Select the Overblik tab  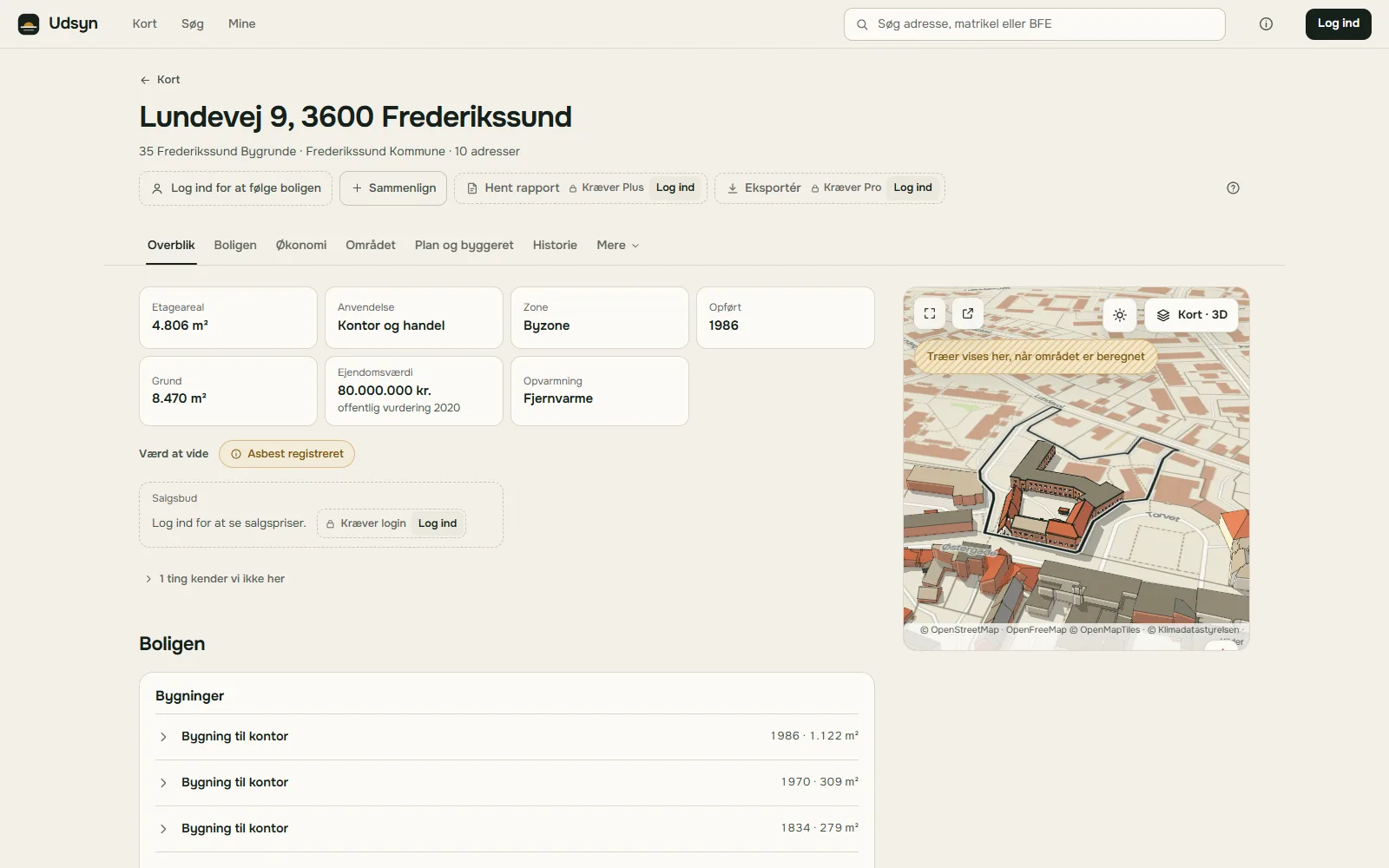(x=171, y=246)
